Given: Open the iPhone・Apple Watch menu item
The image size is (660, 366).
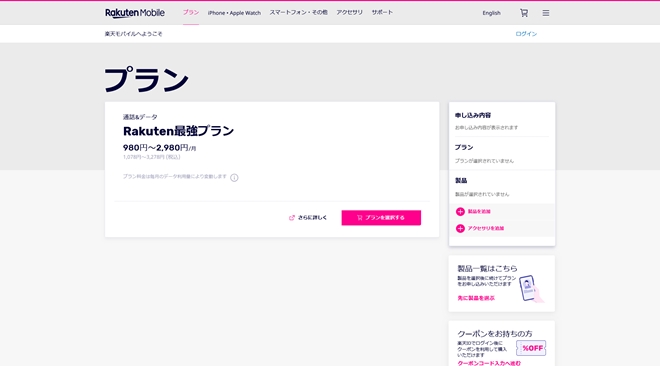Looking at the screenshot, I should (x=234, y=13).
